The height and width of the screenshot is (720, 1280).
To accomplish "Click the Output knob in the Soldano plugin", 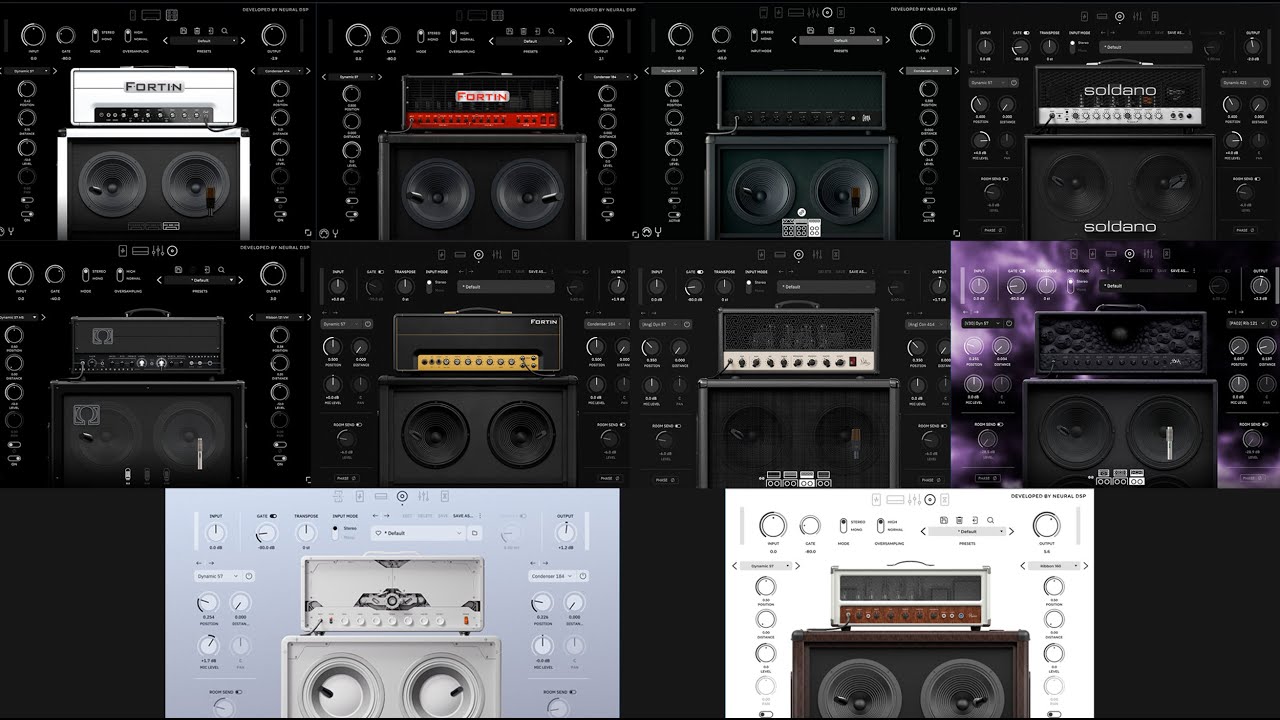I will pyautogui.click(x=1252, y=47).
